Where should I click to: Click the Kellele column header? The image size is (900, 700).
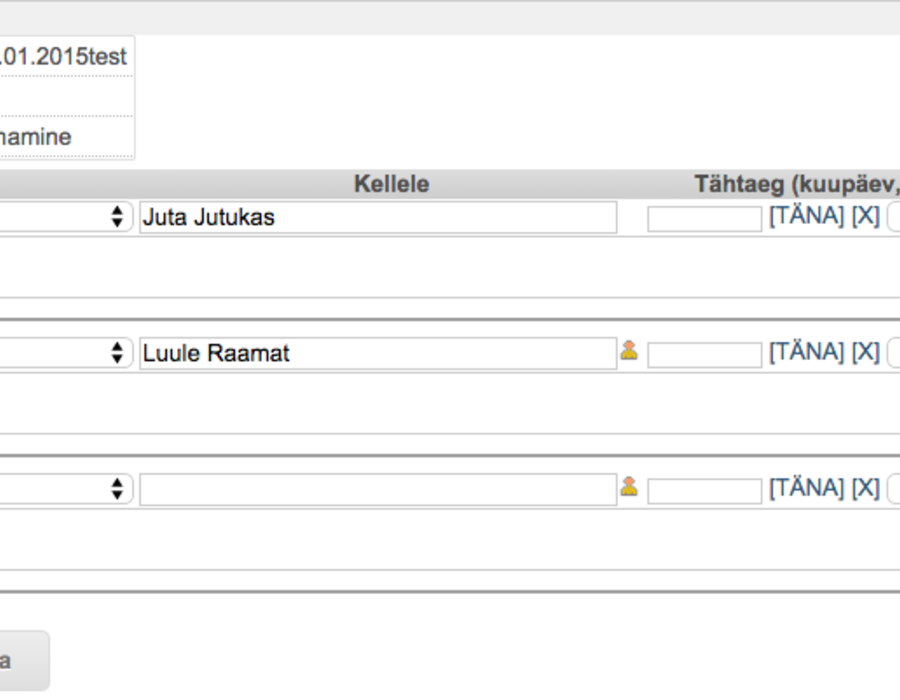[x=391, y=184]
